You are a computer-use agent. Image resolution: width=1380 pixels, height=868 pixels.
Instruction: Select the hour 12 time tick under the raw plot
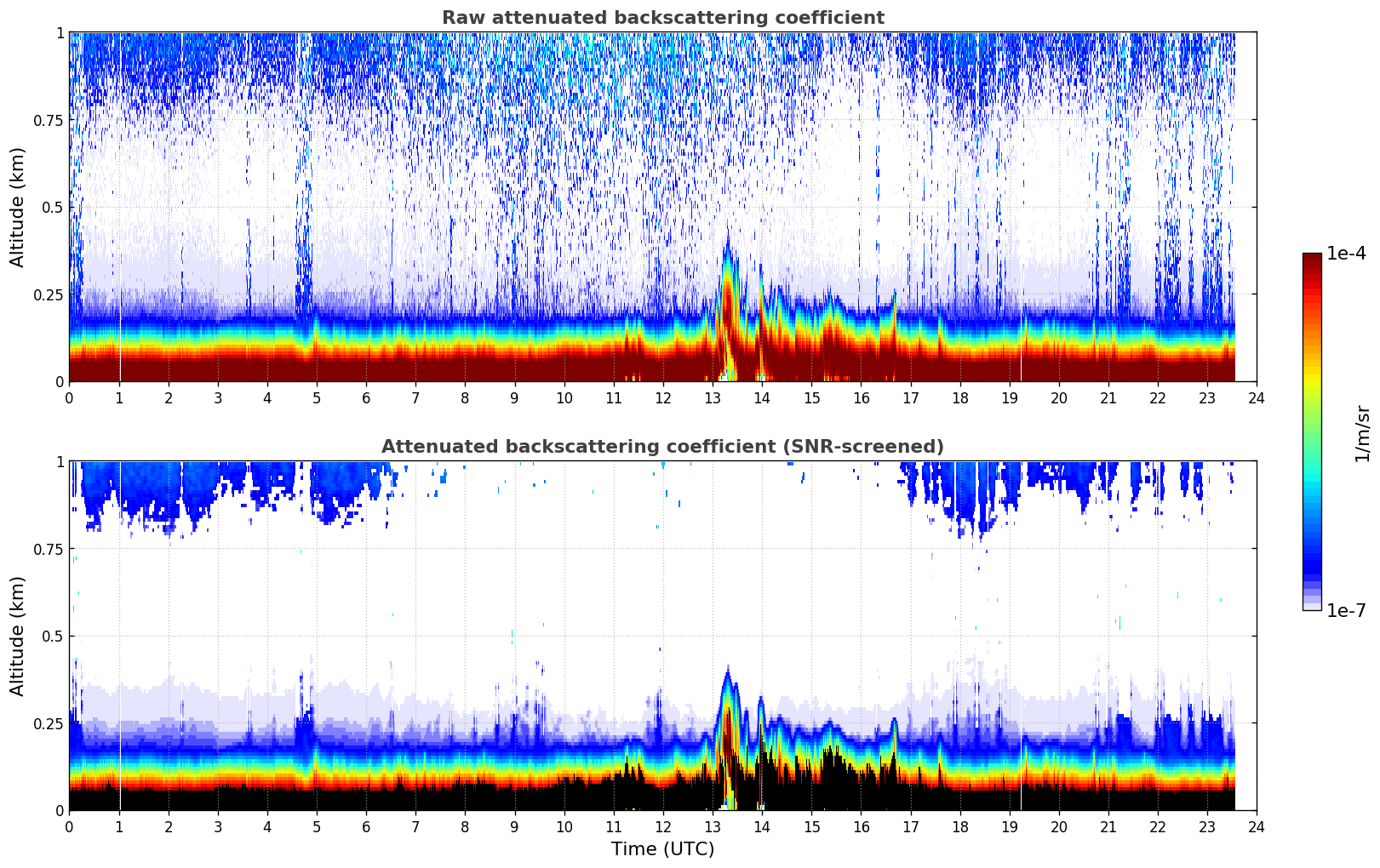pos(663,397)
